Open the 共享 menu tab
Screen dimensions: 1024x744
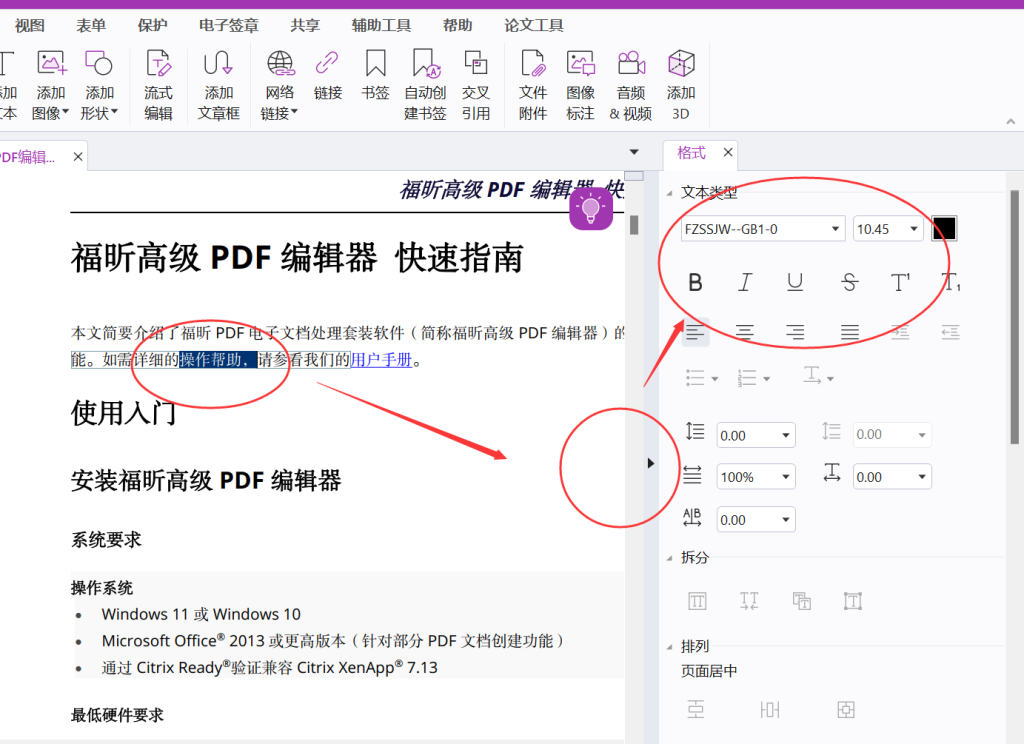pyautogui.click(x=306, y=25)
